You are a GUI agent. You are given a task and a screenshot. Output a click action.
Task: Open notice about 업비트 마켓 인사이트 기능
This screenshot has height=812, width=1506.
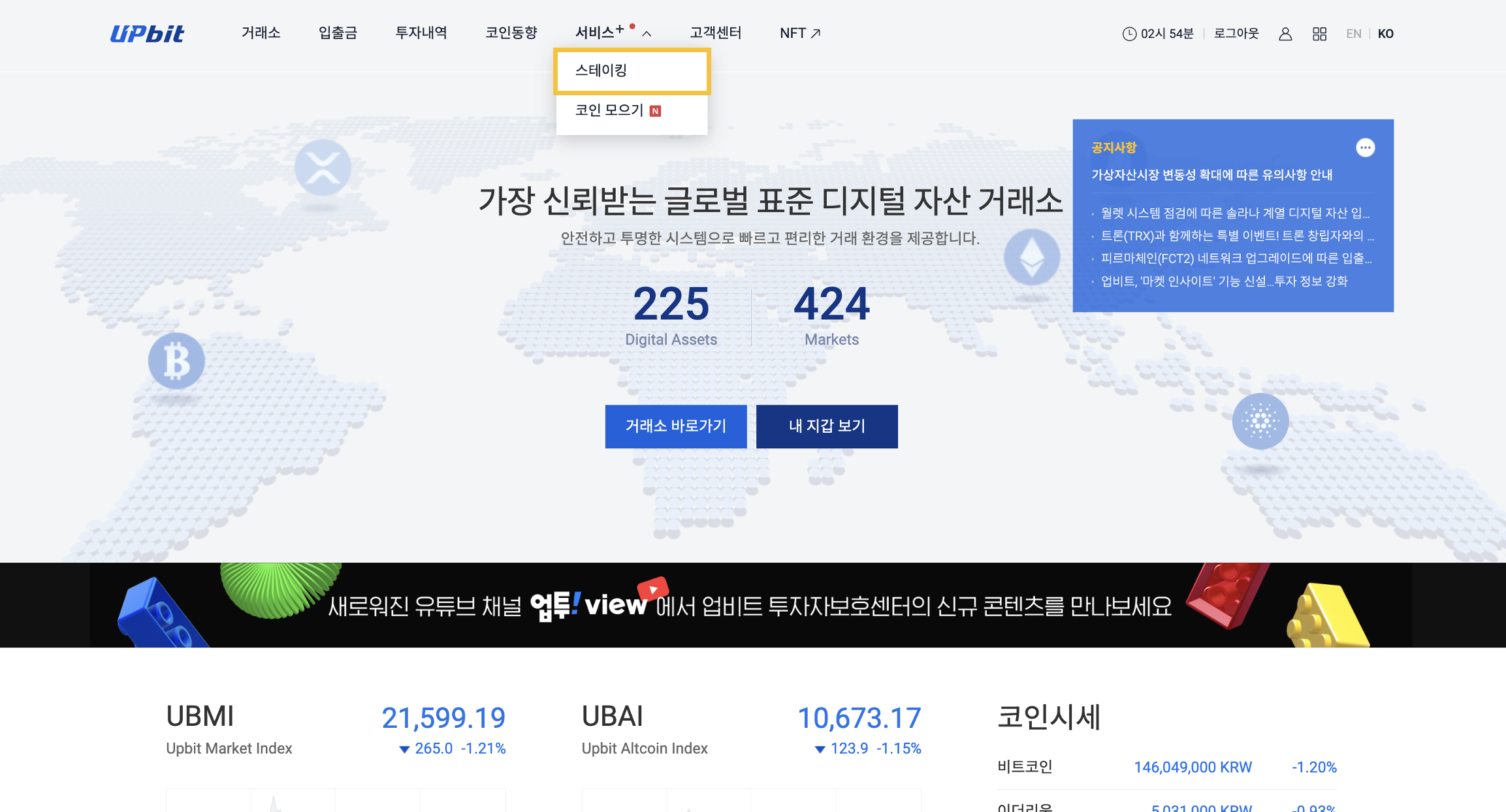click(x=1224, y=281)
